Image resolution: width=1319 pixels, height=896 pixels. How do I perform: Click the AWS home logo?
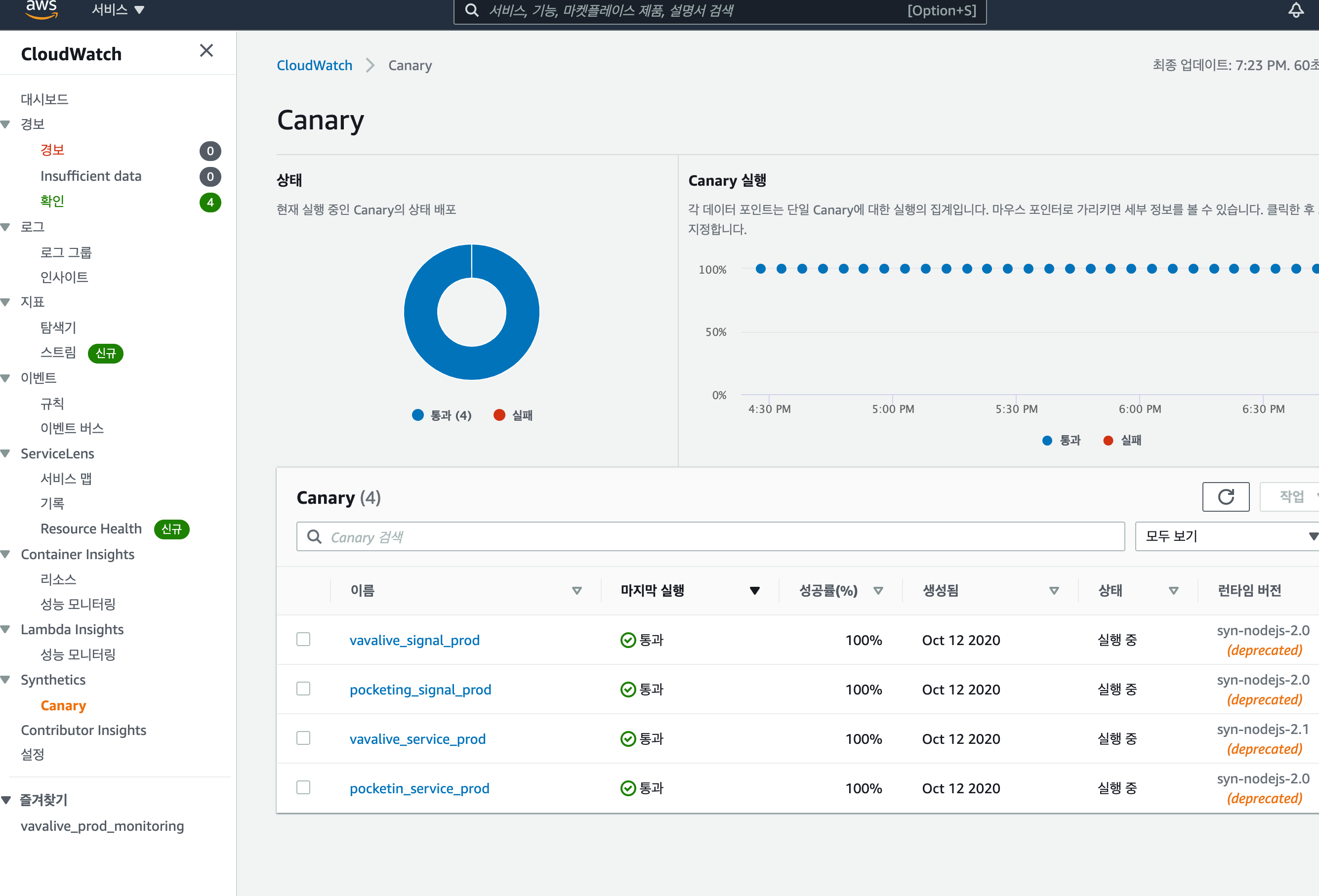pyautogui.click(x=41, y=8)
